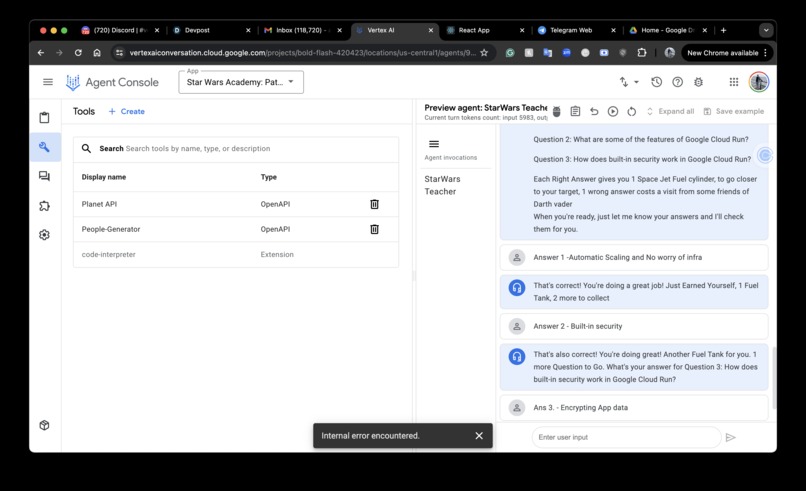Reload the browser page
The width and height of the screenshot is (806, 491).
(78, 53)
